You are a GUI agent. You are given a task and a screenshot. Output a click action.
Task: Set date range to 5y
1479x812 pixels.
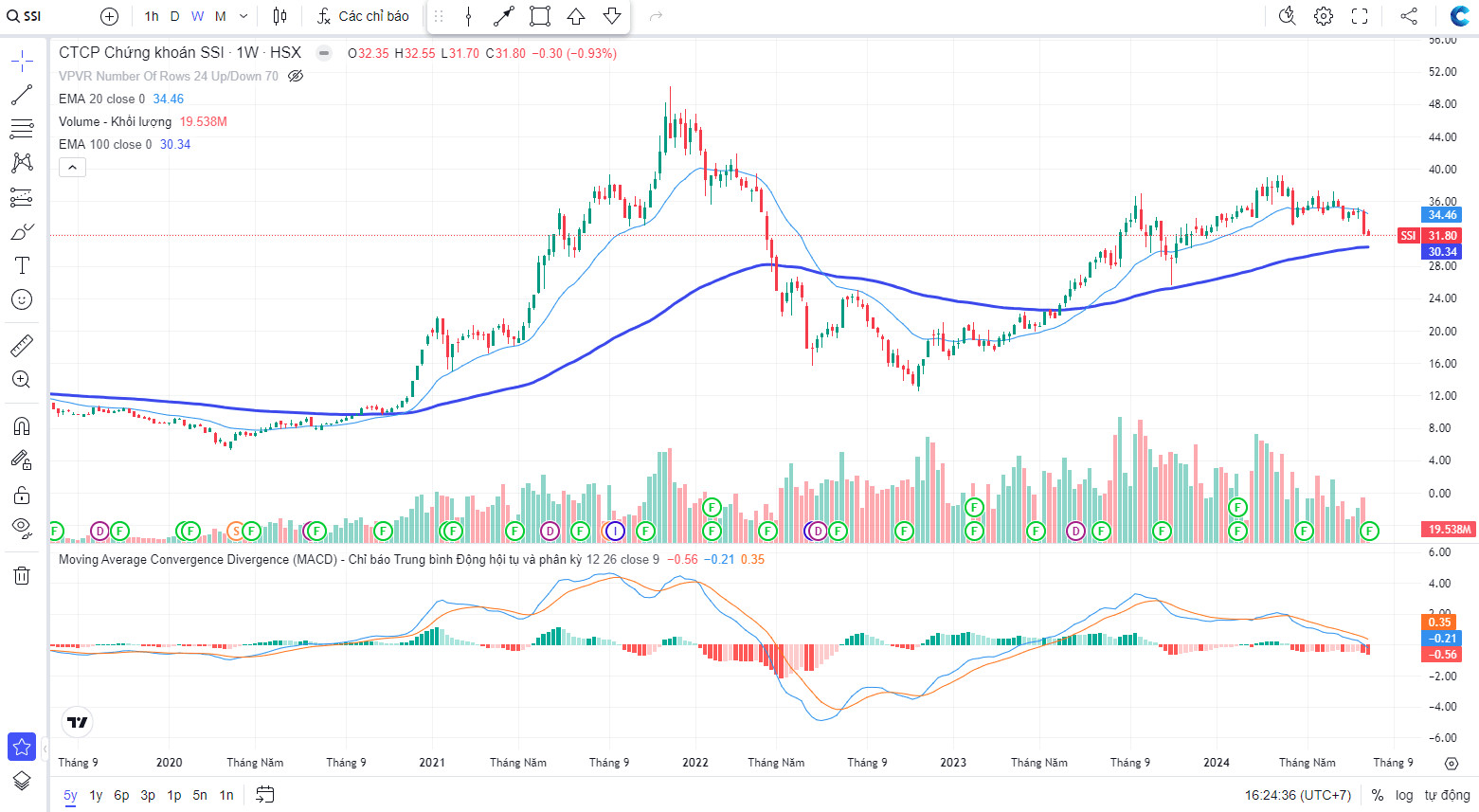point(70,795)
